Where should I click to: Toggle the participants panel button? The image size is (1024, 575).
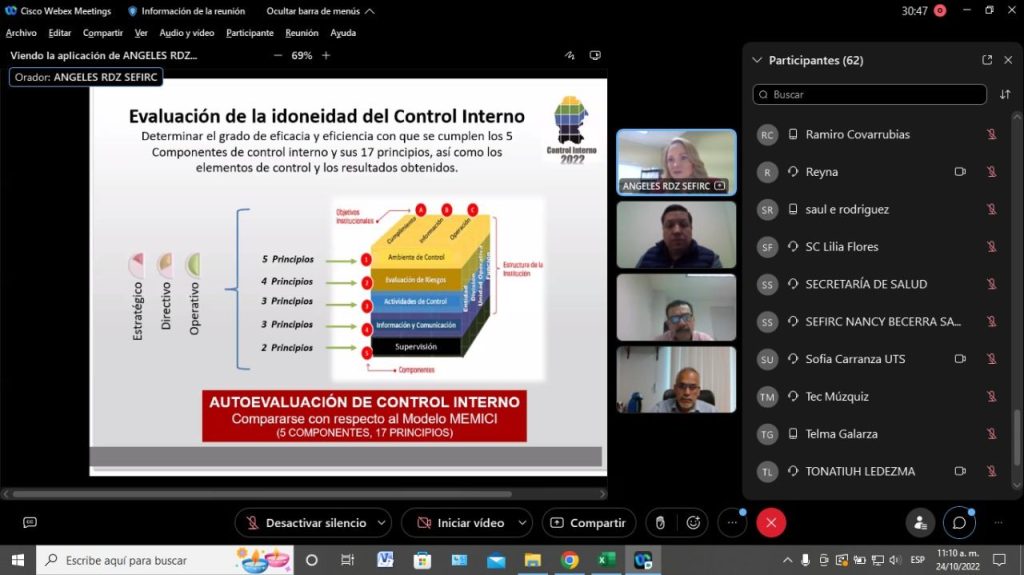919,522
